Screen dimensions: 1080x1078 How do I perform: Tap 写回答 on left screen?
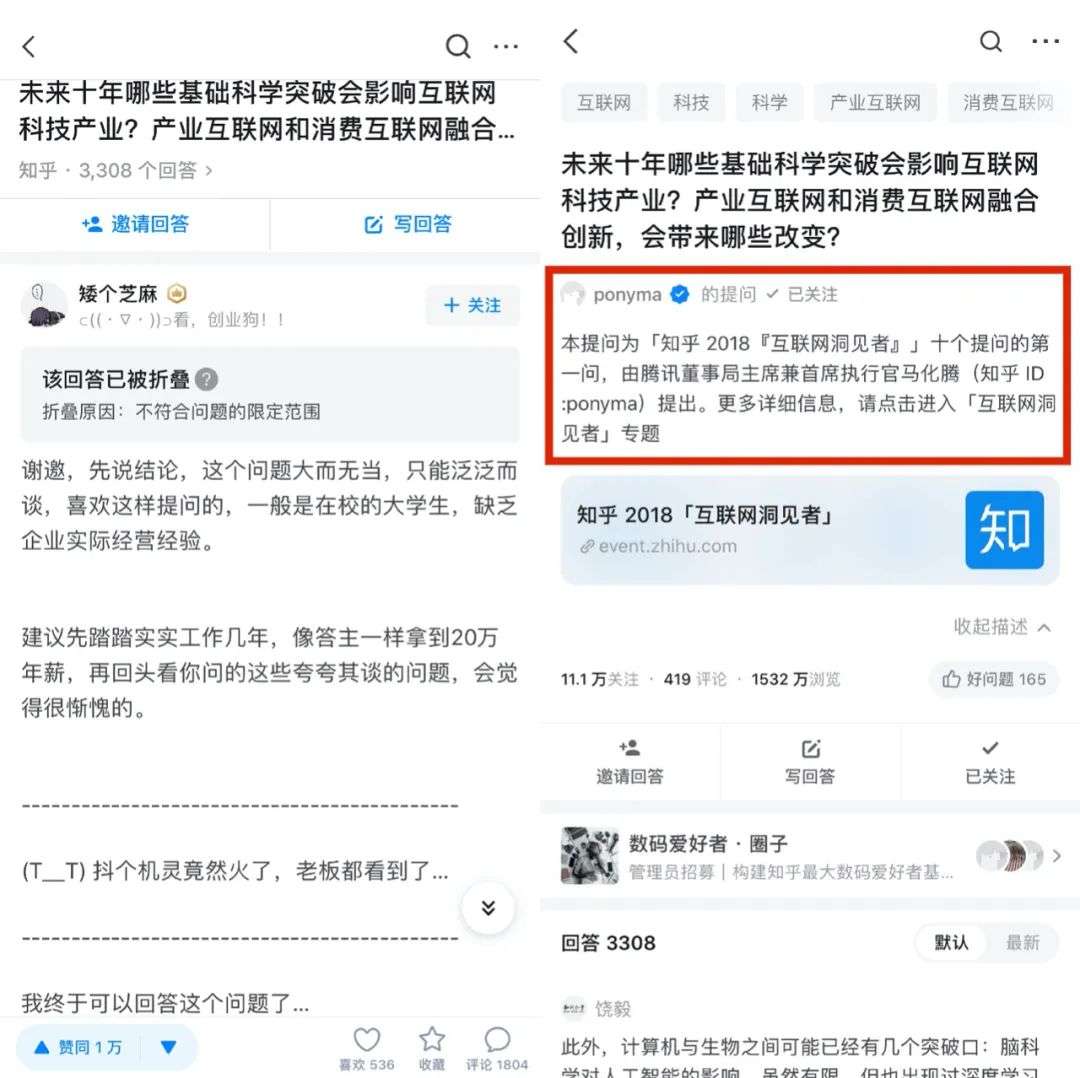click(x=408, y=224)
